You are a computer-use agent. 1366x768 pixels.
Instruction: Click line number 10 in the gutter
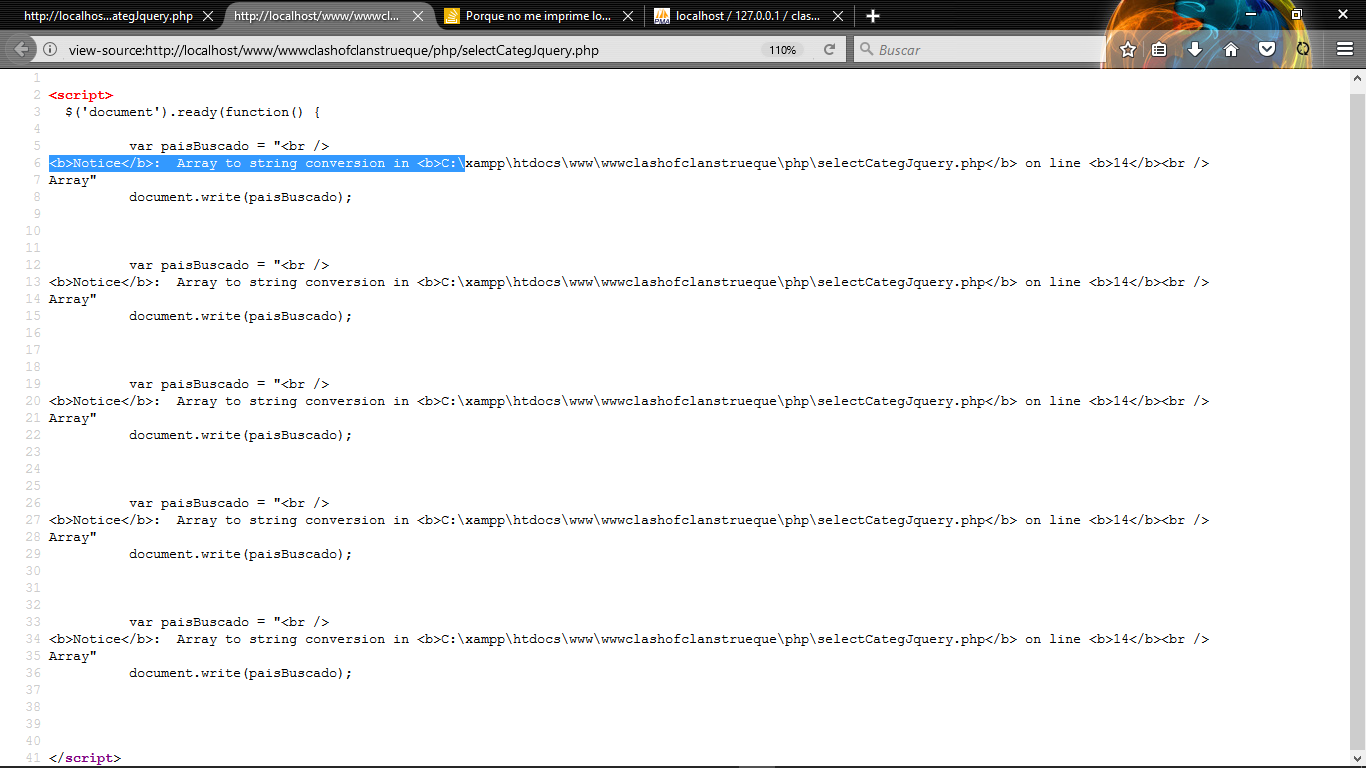pyautogui.click(x=33, y=231)
